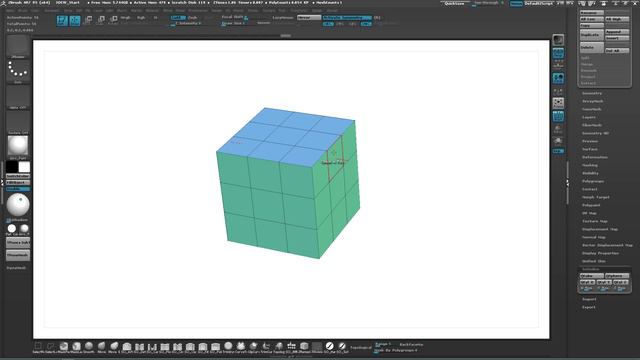The width and height of the screenshot is (640, 360).
Task: Click the L.Sym icon
Action: (558, 91)
